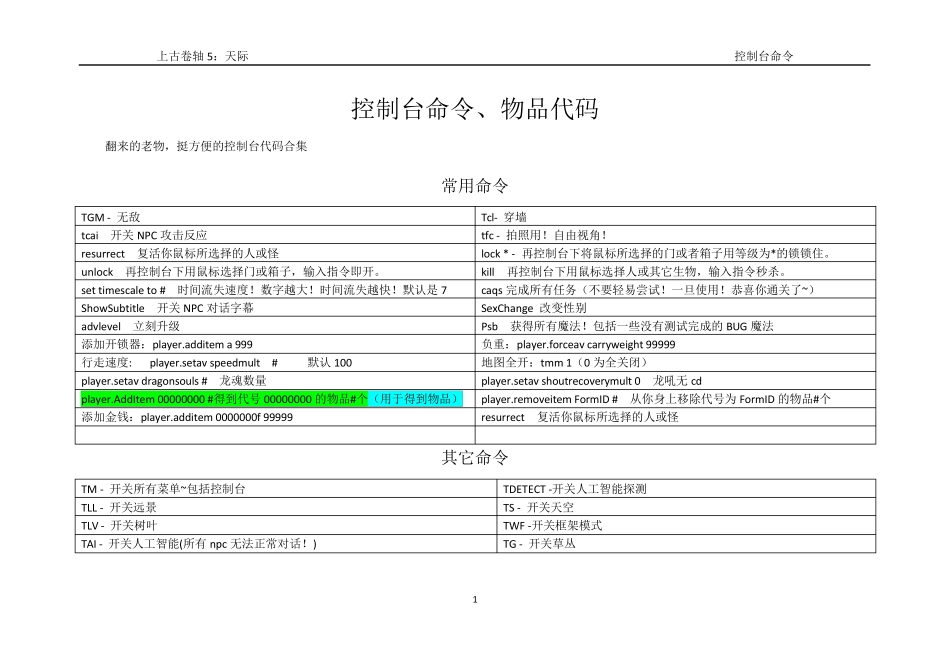Select the cell TLV - 开关树叶
The width and height of the screenshot is (950, 672).
click(286, 525)
